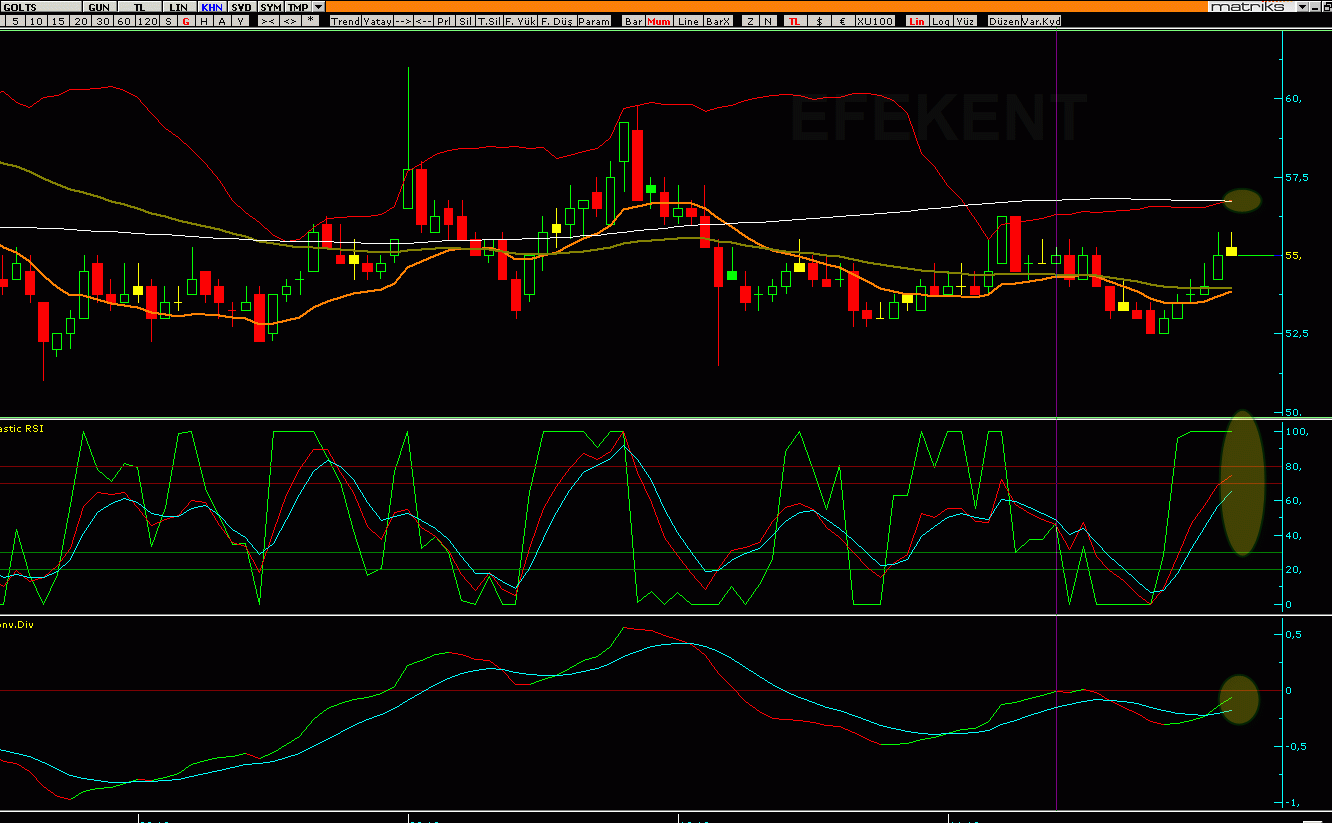Click the 60-minute period button
This screenshot has width=1332, height=823.
point(123,21)
